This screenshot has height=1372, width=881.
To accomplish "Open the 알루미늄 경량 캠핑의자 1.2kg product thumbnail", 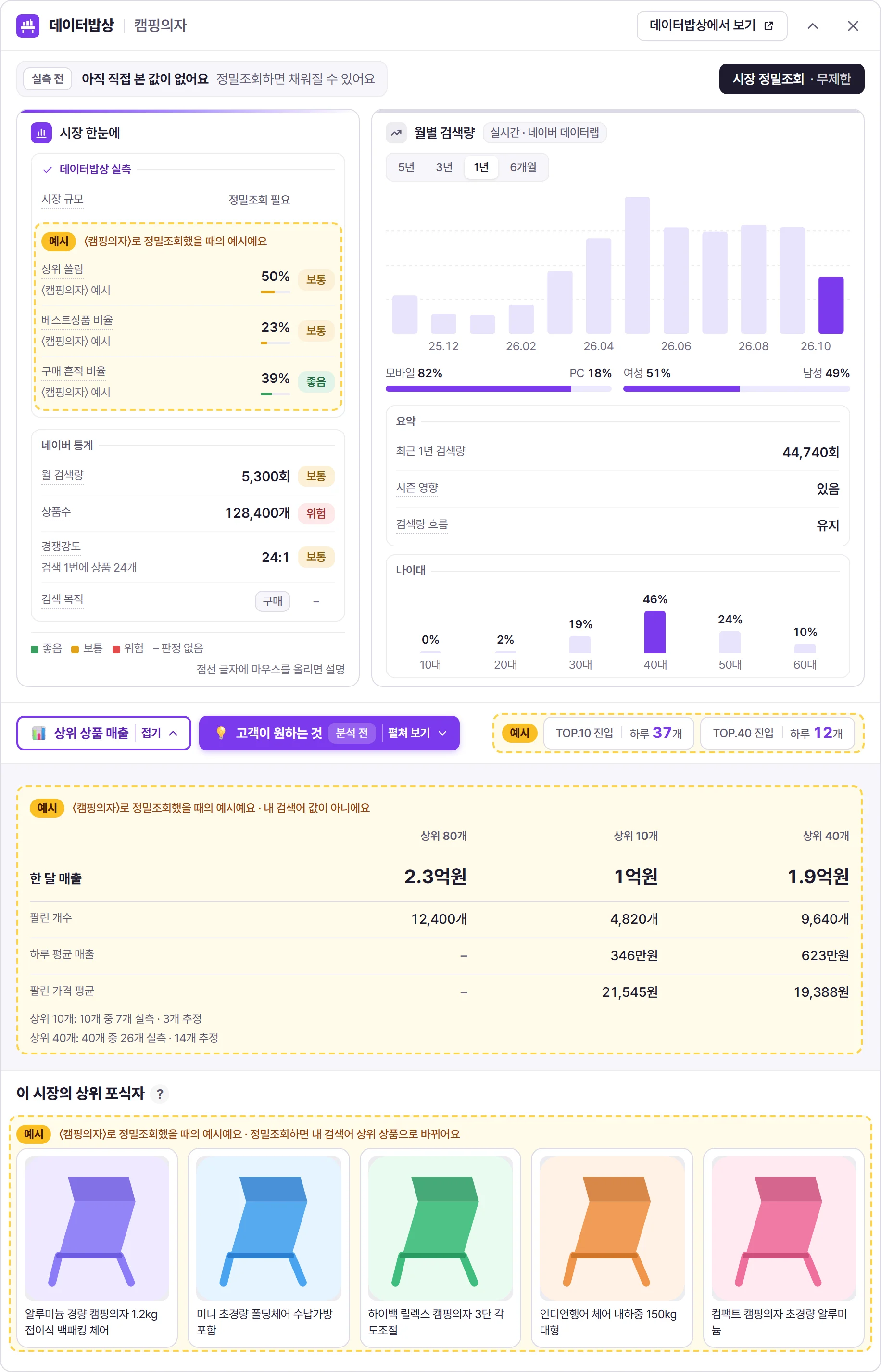I will coord(97,1228).
